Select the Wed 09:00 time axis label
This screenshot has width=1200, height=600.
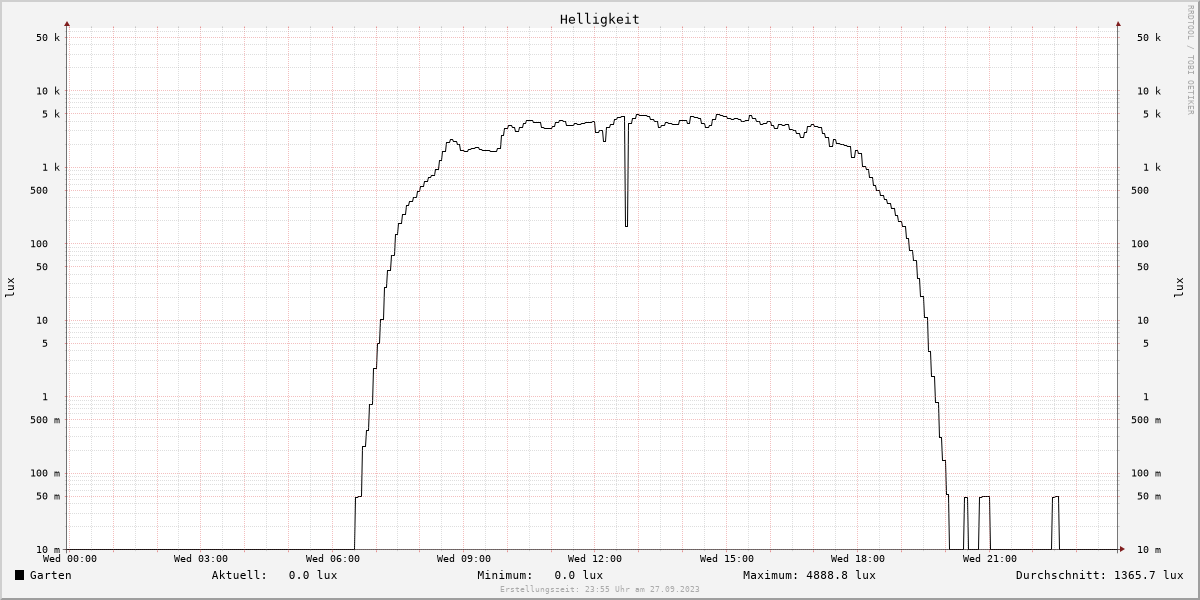tap(464, 559)
